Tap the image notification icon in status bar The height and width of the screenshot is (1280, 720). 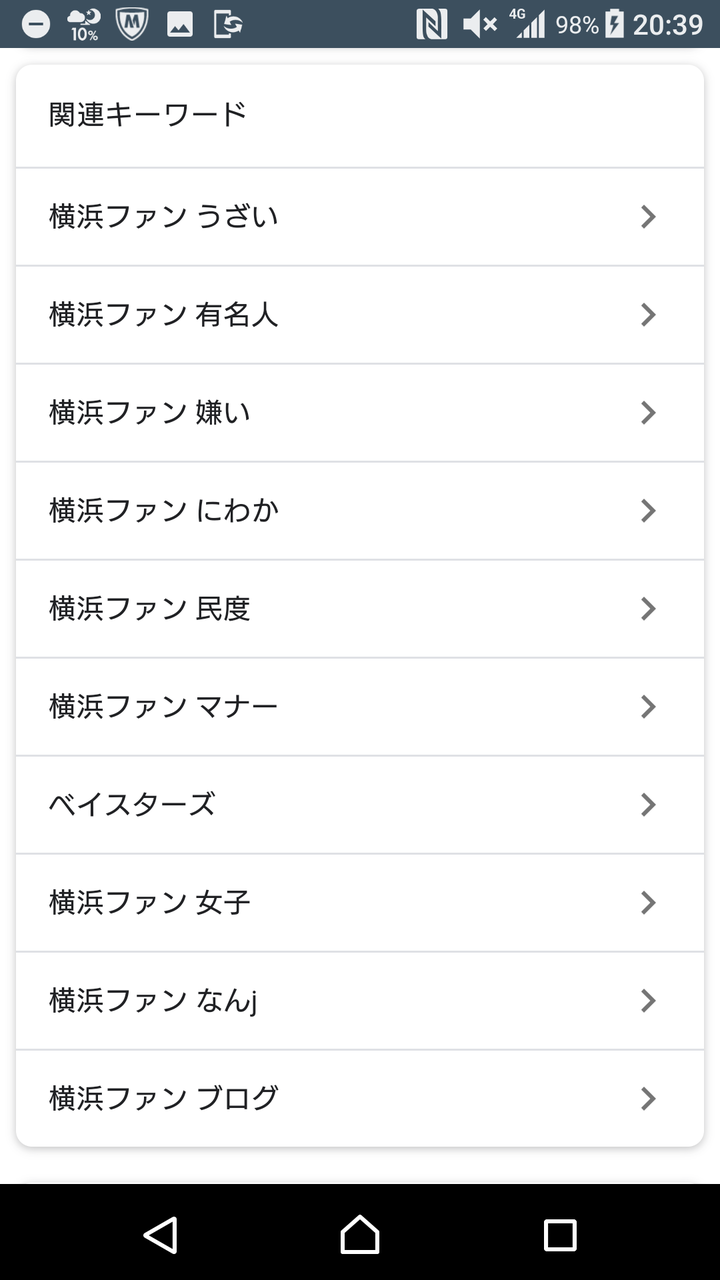180,25
